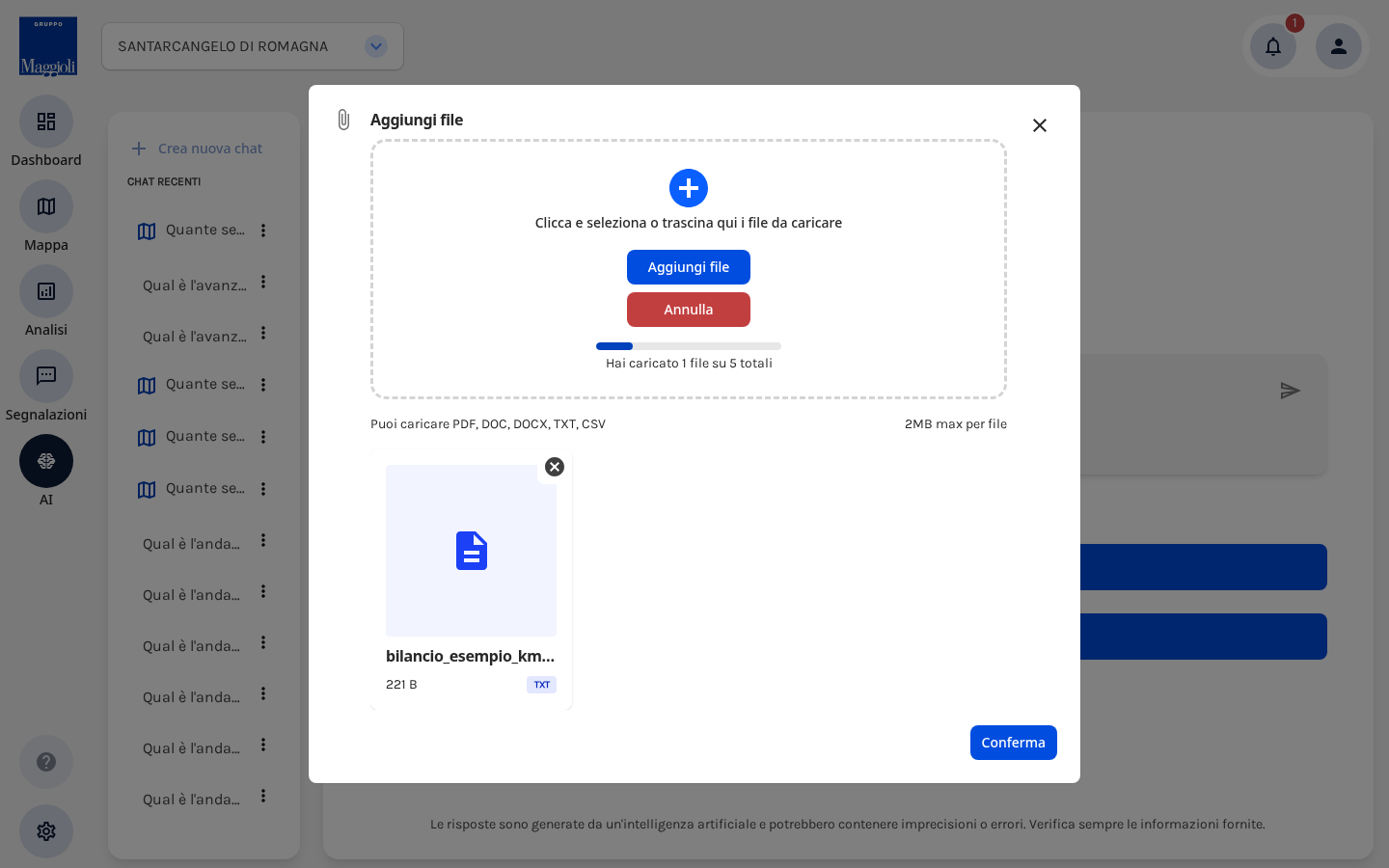Click the file upload progress bar
This screenshot has width=1389, height=868.
tap(689, 346)
